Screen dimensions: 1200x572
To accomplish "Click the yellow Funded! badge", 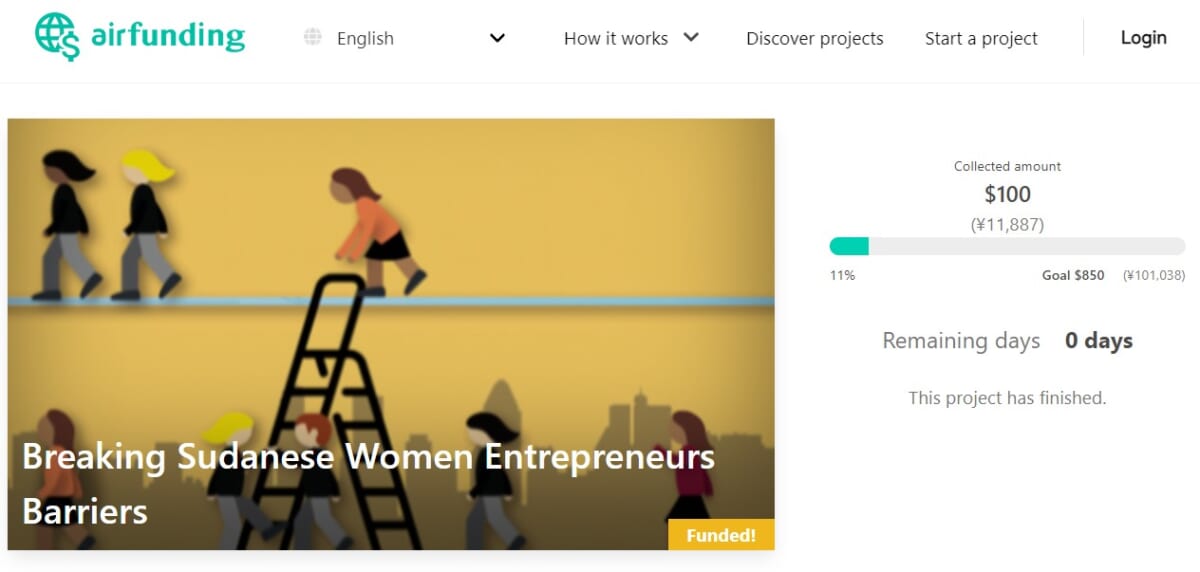I will (x=721, y=535).
